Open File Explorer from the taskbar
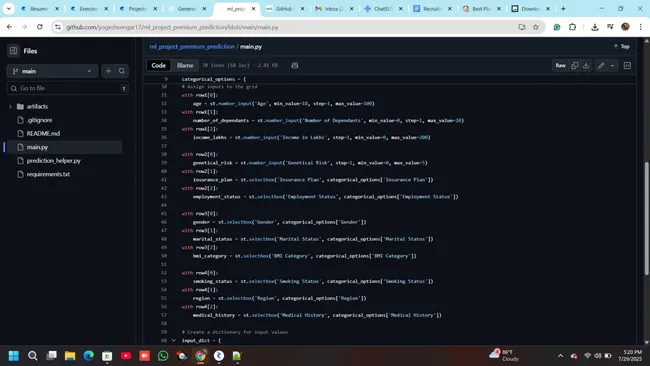 [70, 356]
